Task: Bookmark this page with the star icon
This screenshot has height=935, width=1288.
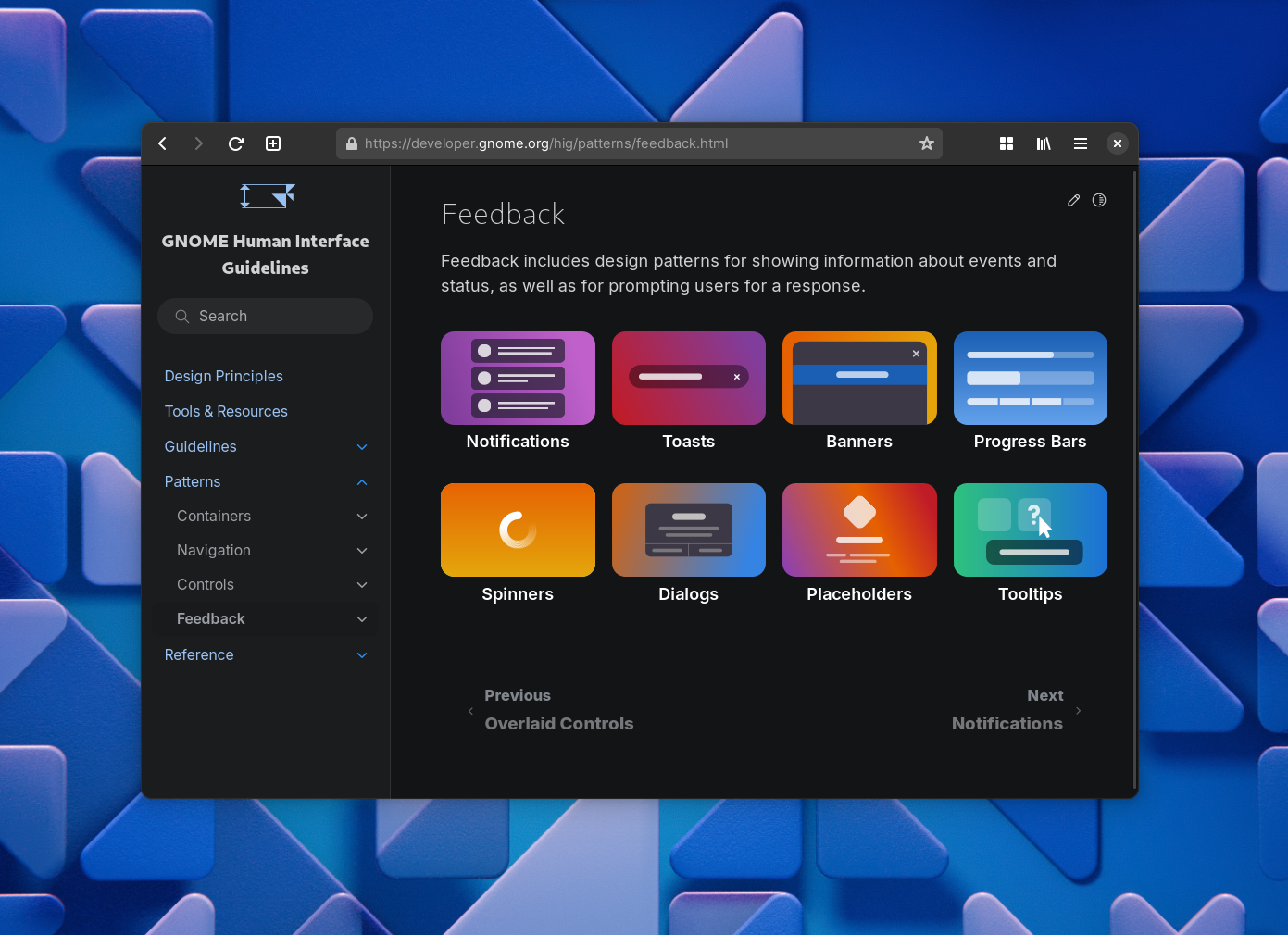Action: pyautogui.click(x=926, y=143)
